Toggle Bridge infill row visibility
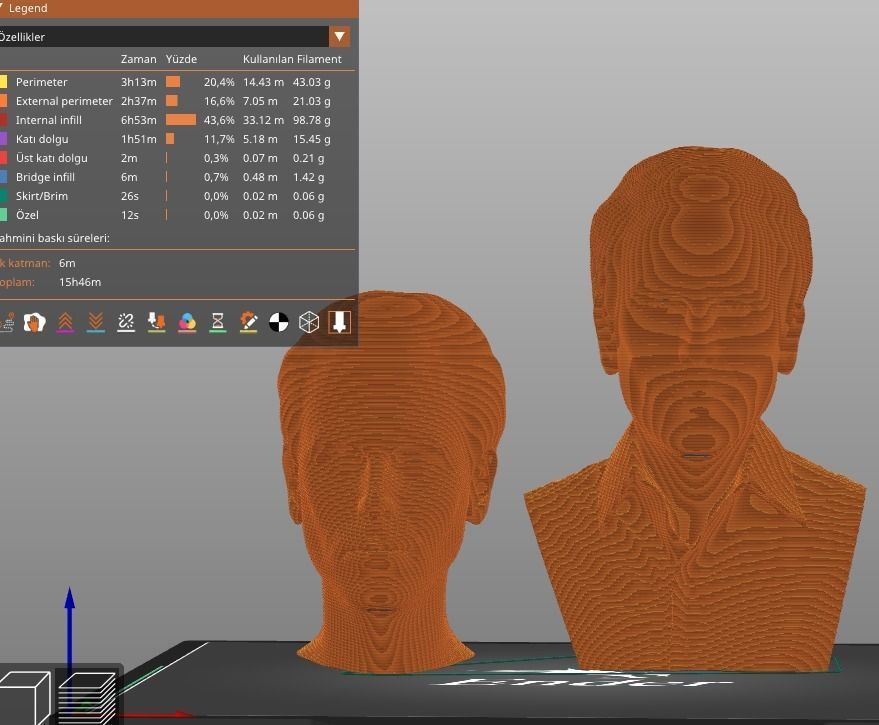Image resolution: width=879 pixels, height=725 pixels. 177,177
